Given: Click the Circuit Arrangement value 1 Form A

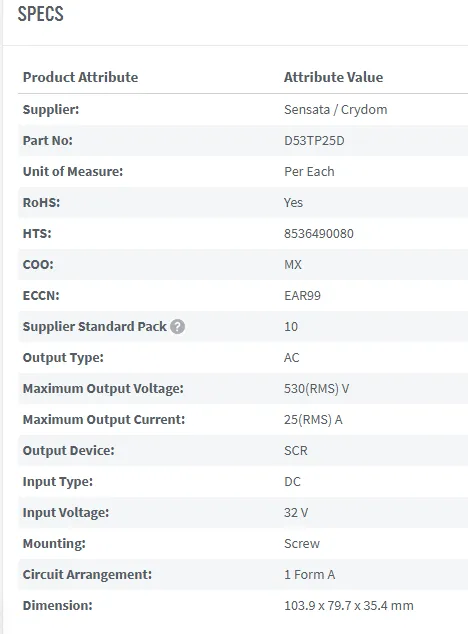Looking at the screenshot, I should click(309, 575).
